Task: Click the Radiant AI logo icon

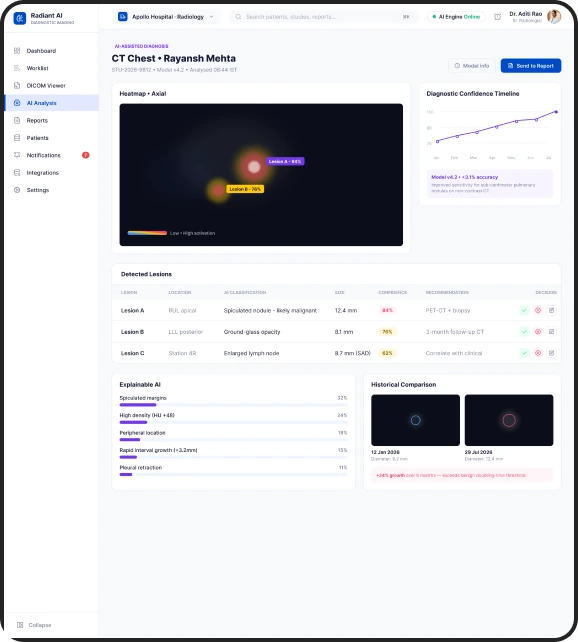Action: 20,18
